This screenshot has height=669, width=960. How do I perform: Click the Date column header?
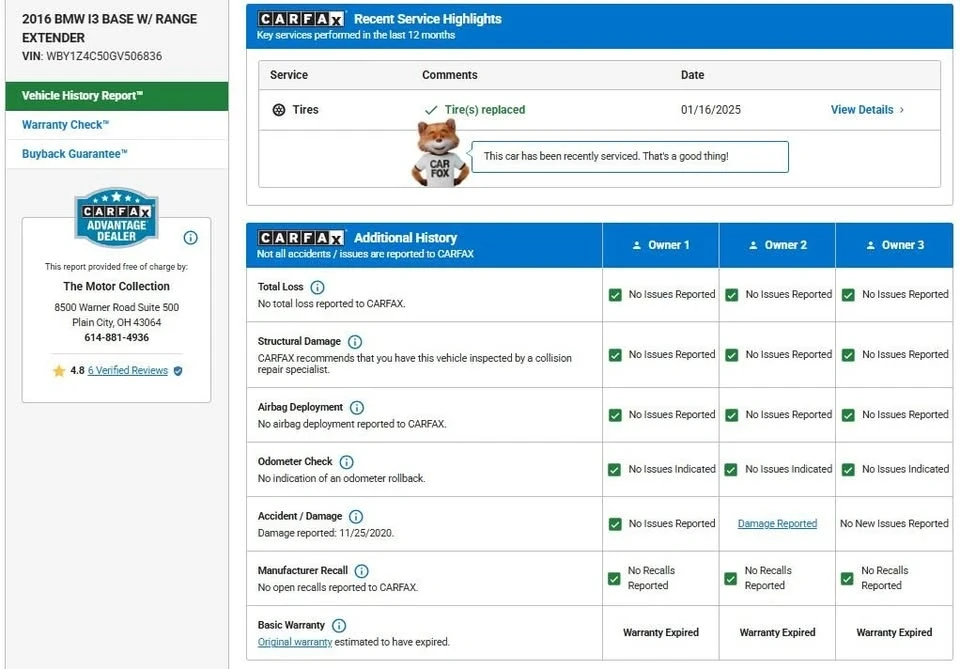pos(692,75)
